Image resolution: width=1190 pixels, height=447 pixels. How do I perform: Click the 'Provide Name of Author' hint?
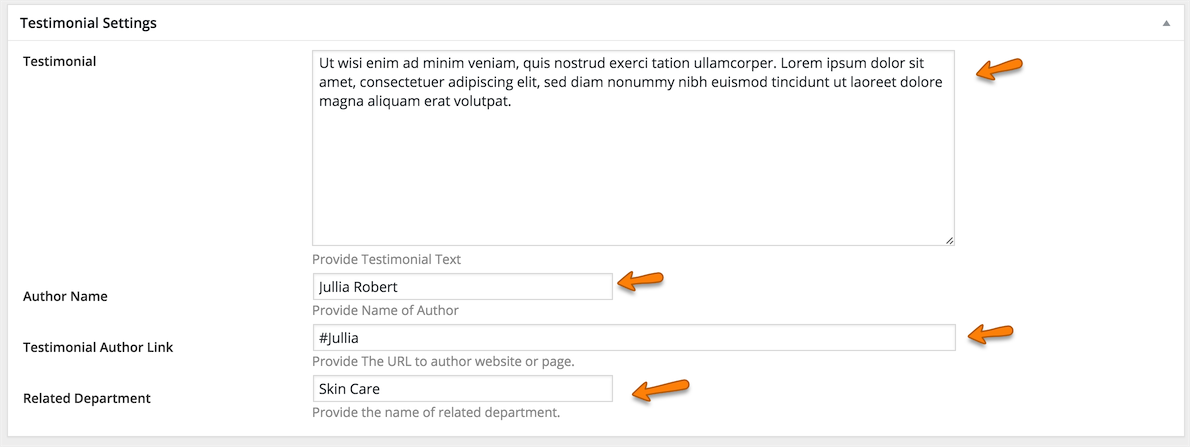tap(385, 310)
